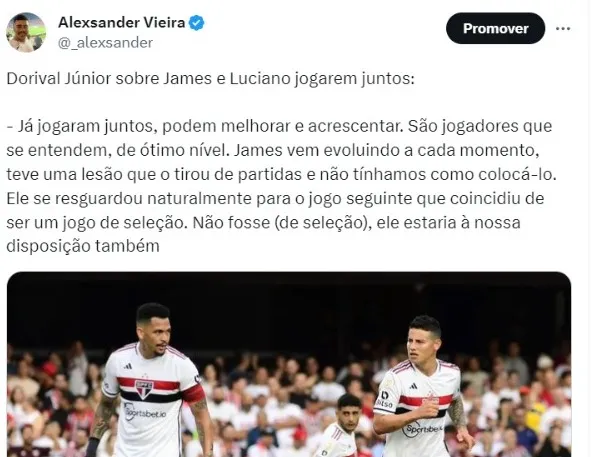Click the sleeve sponsor patch on right player

click(383, 399)
